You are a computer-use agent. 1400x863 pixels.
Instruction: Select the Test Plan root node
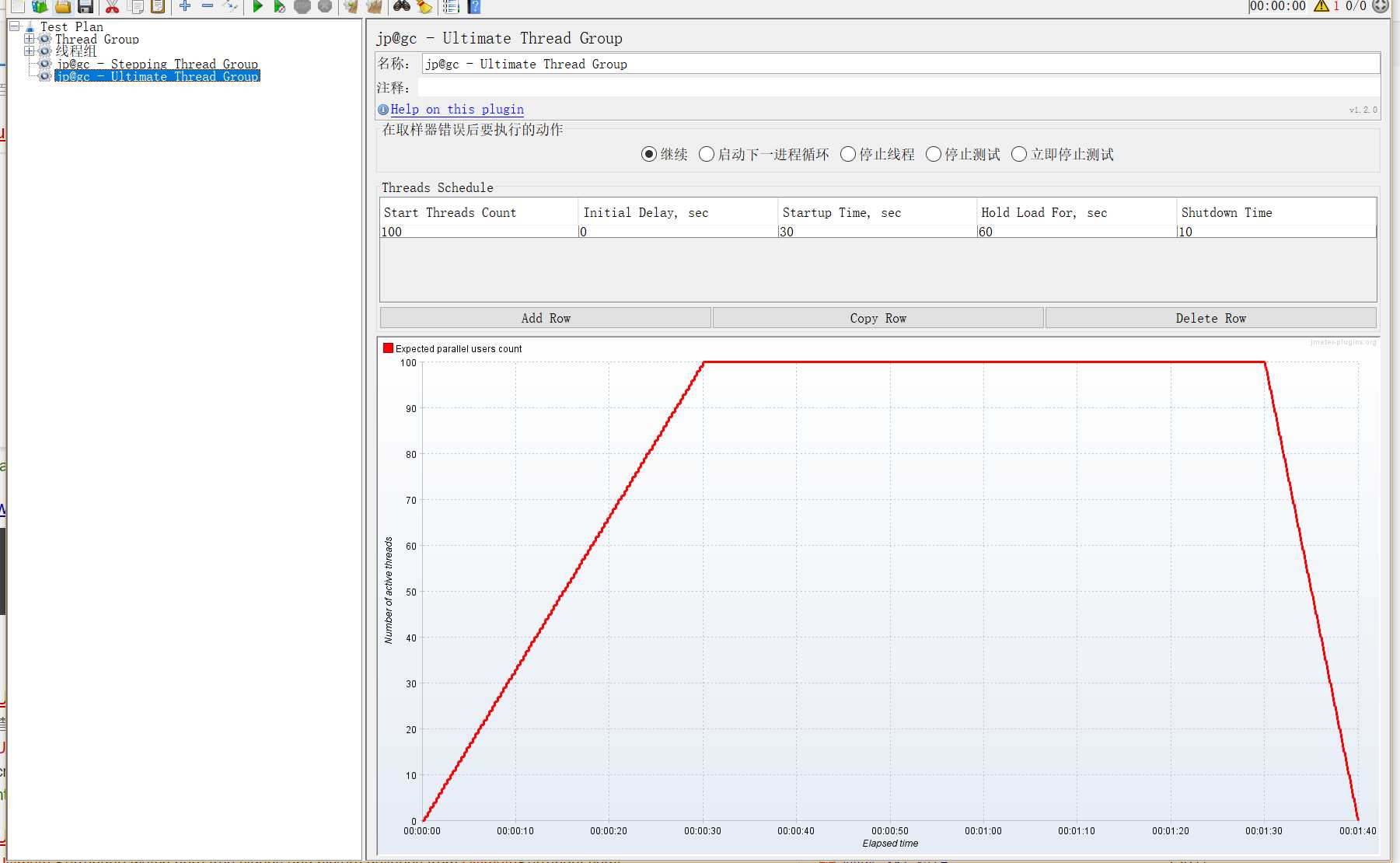(x=72, y=26)
